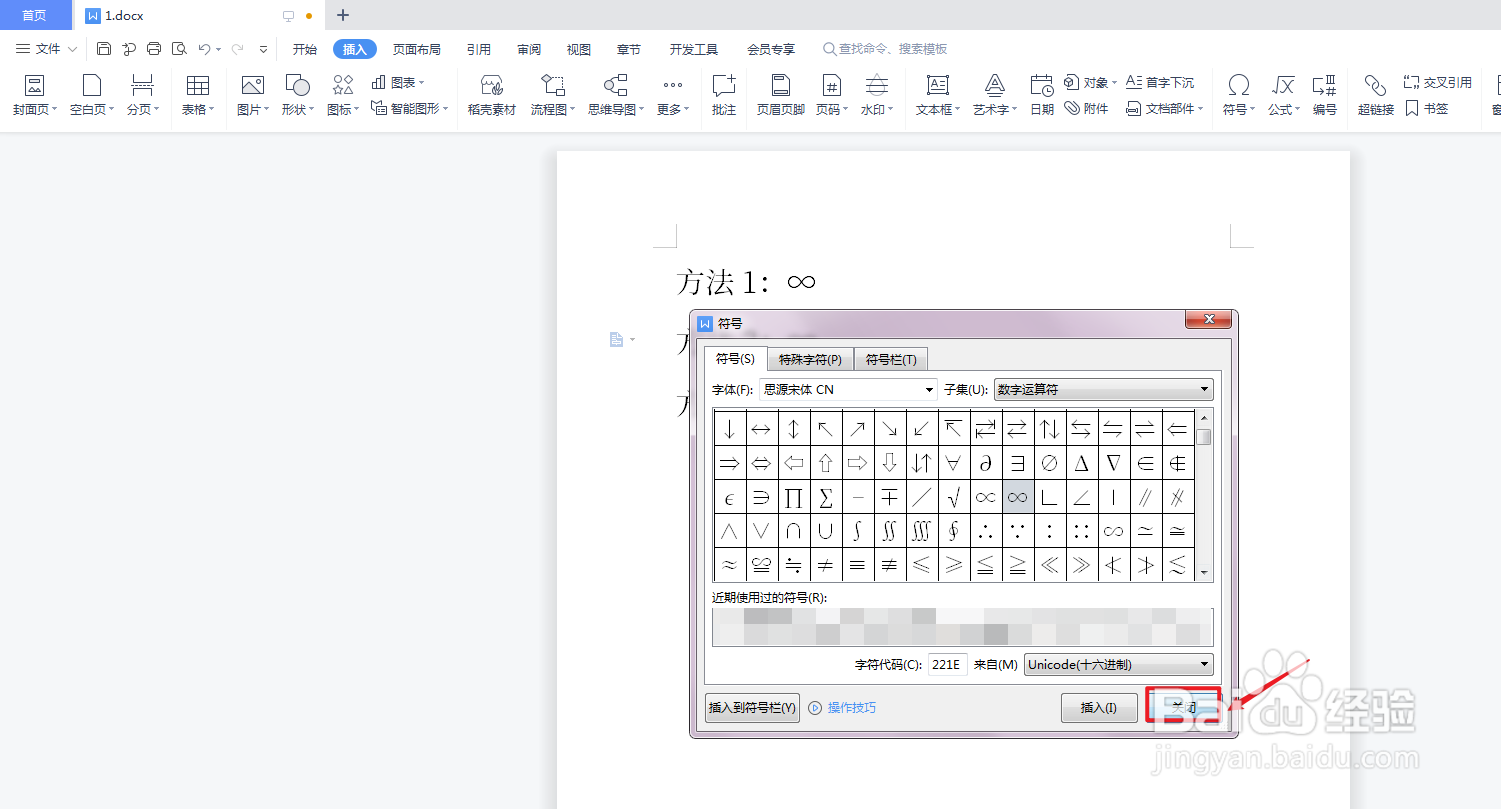
Task: Click the Picture (图片) insert icon
Action: pos(253,96)
